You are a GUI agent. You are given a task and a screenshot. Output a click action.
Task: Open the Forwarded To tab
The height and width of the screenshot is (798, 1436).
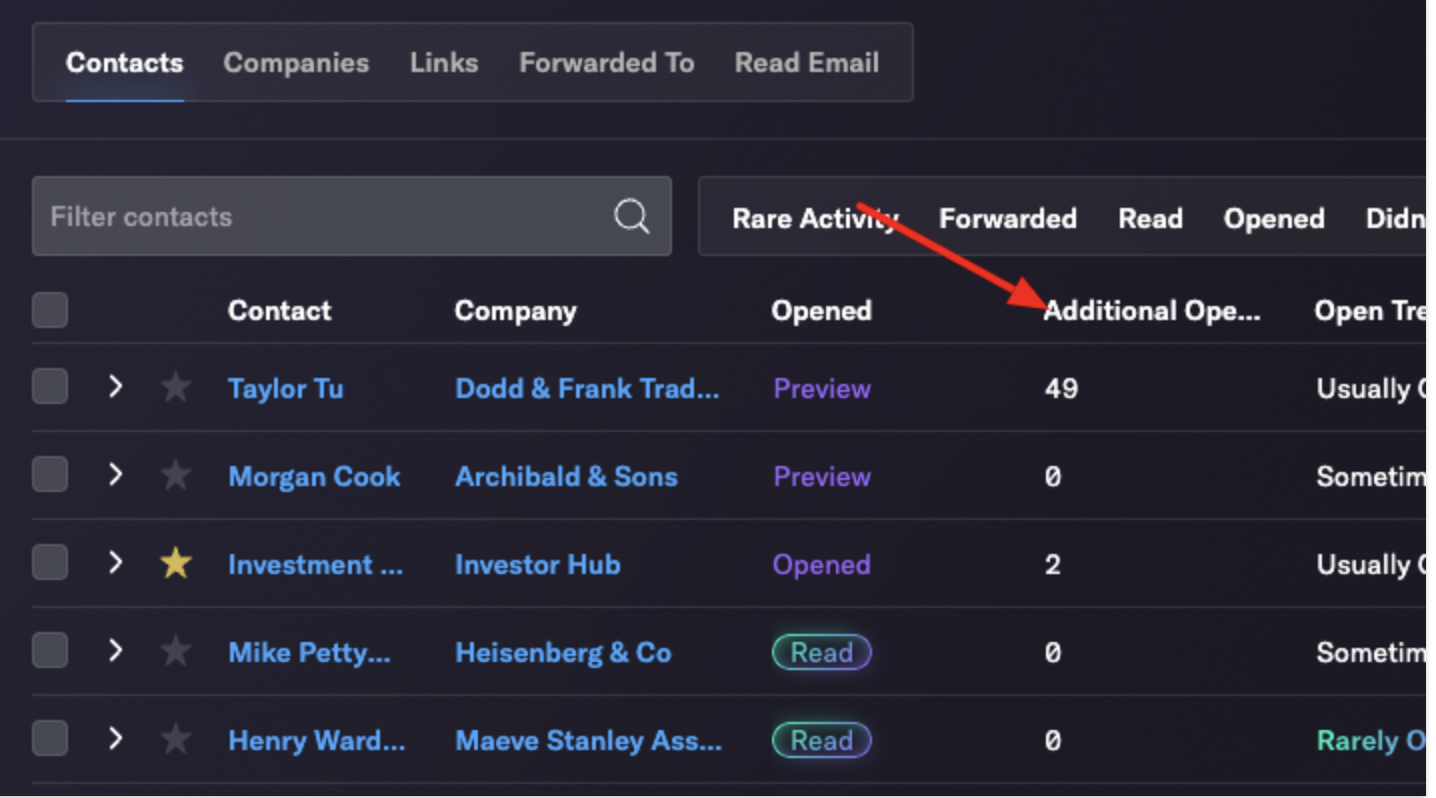(606, 62)
